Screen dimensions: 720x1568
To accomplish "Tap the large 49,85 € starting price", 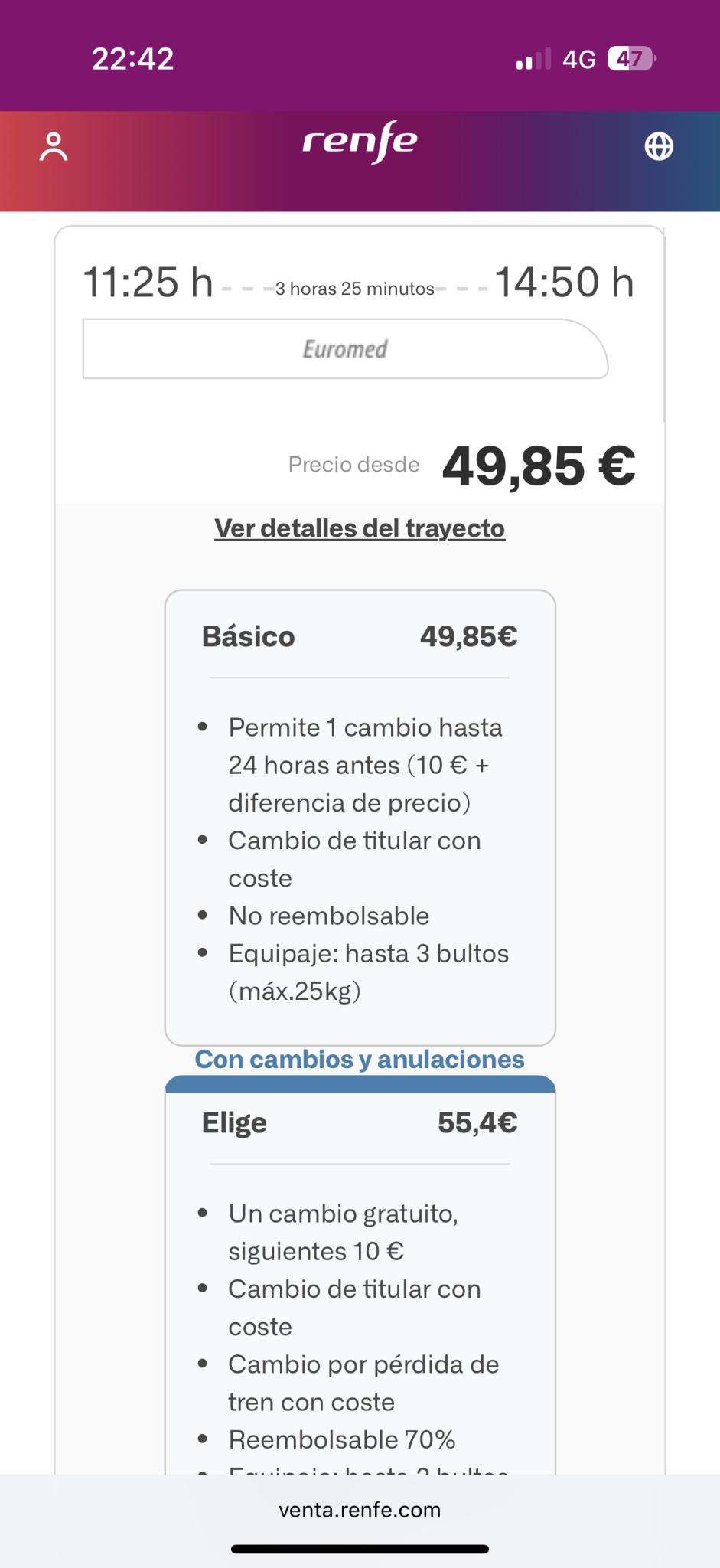I will point(539,465).
